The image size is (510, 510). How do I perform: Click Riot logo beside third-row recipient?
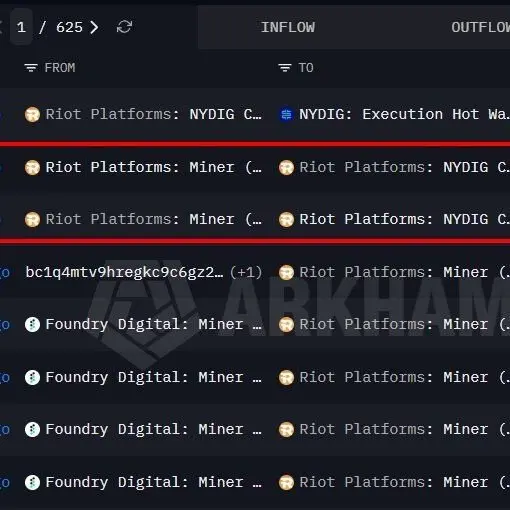(x=286, y=219)
